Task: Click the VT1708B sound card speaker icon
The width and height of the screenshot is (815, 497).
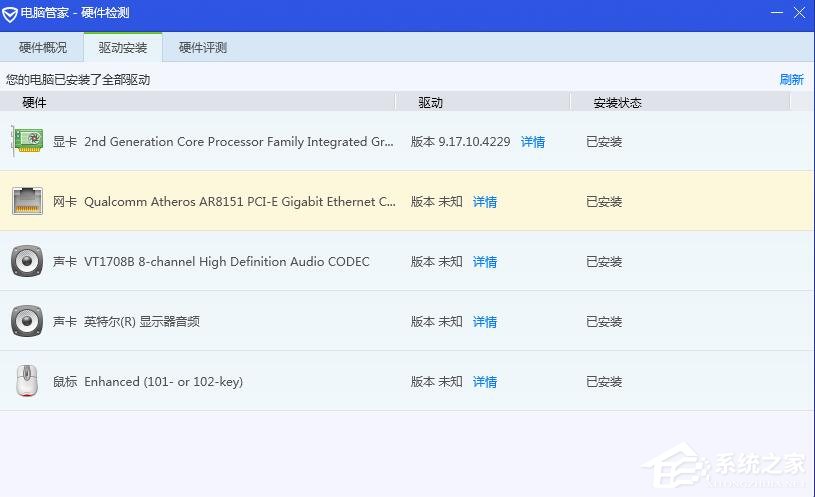Action: pos(27,261)
